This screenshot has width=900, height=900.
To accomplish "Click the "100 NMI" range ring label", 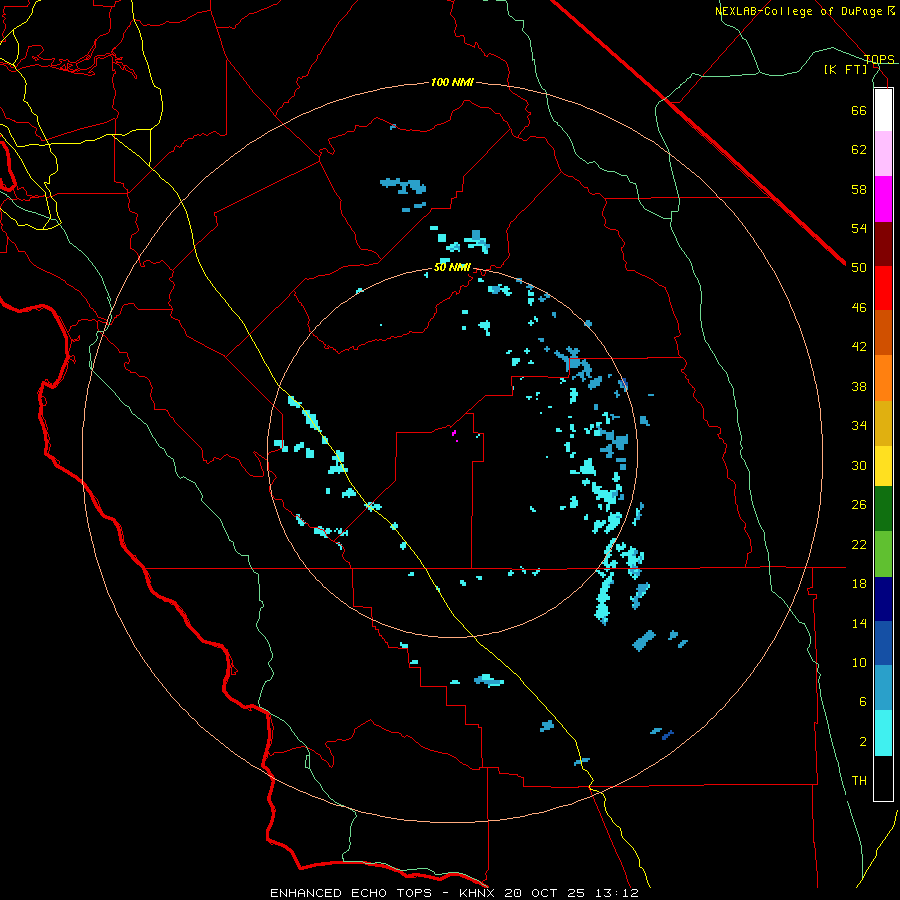I will (x=452, y=82).
